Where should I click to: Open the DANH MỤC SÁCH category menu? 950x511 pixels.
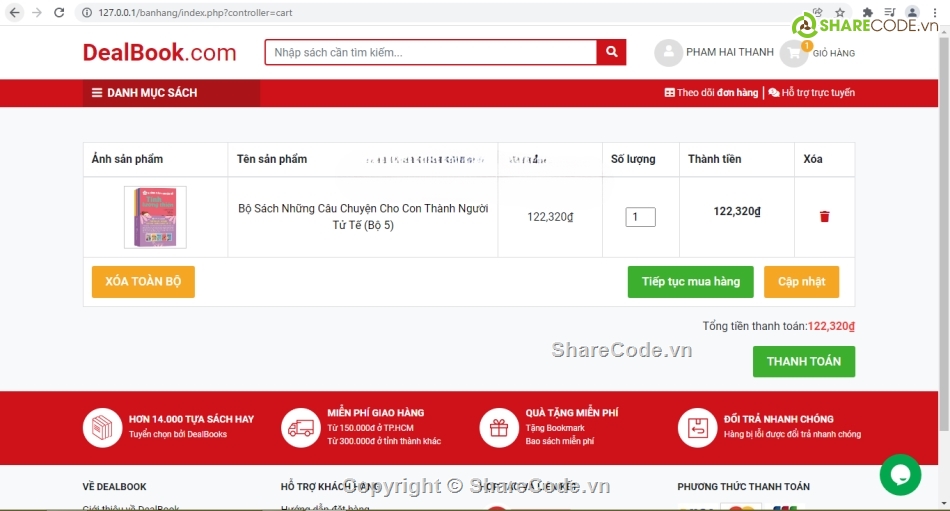coord(171,93)
